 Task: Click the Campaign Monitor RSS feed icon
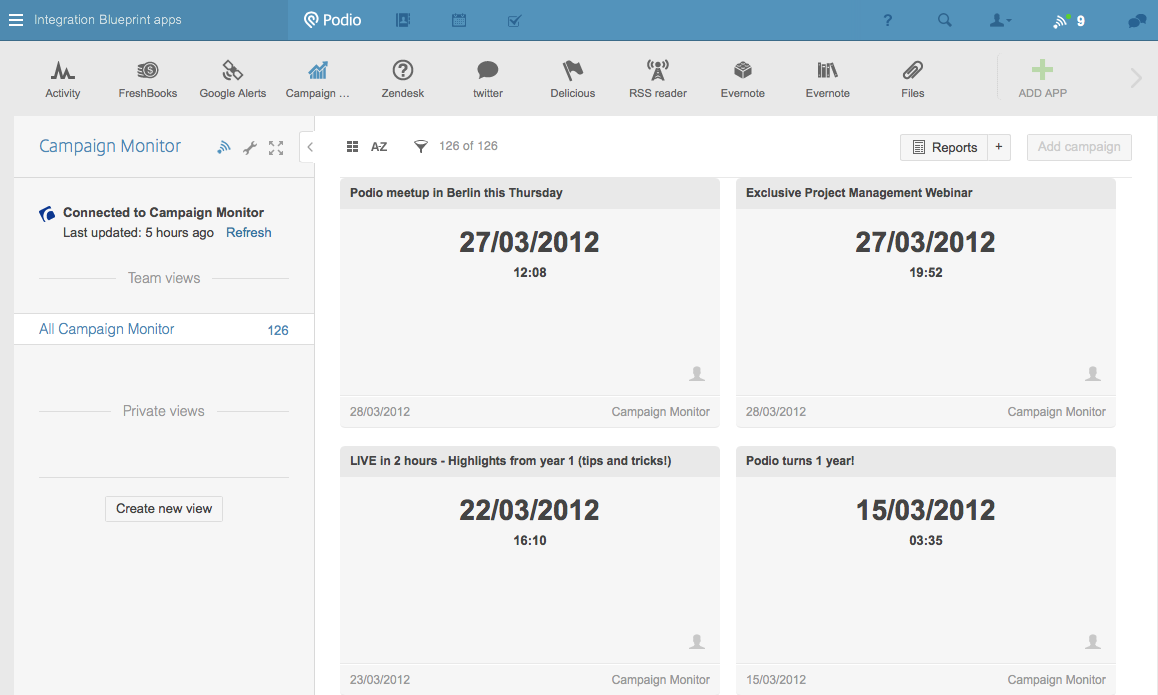point(224,148)
